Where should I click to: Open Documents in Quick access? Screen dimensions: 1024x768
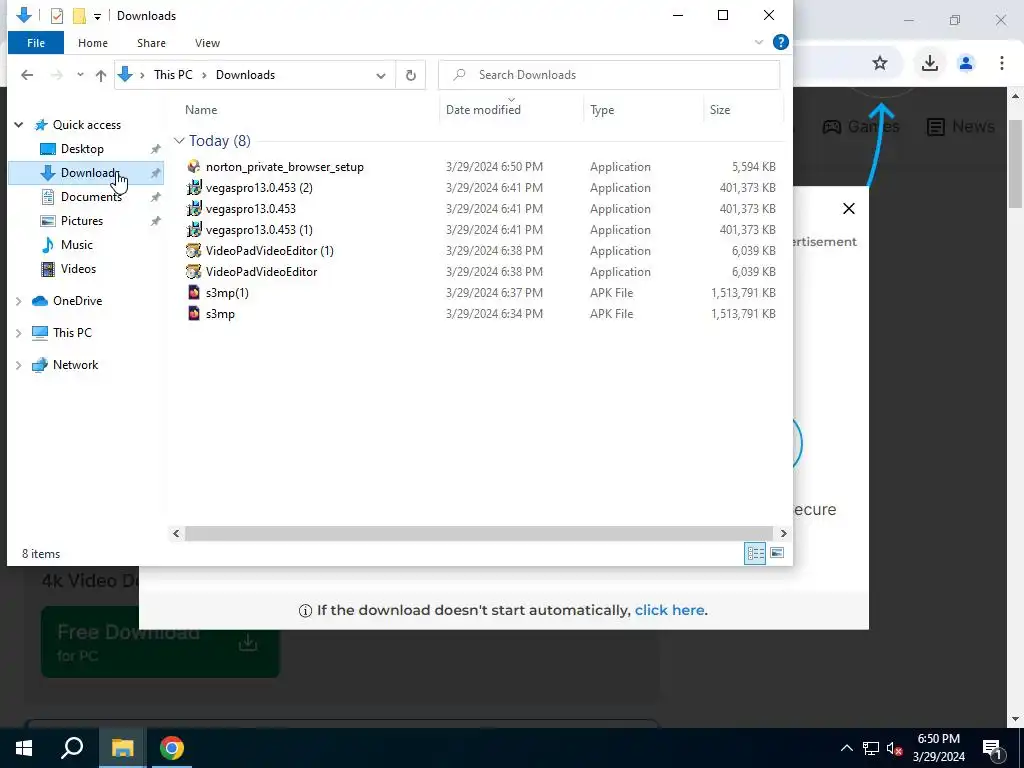(x=91, y=197)
